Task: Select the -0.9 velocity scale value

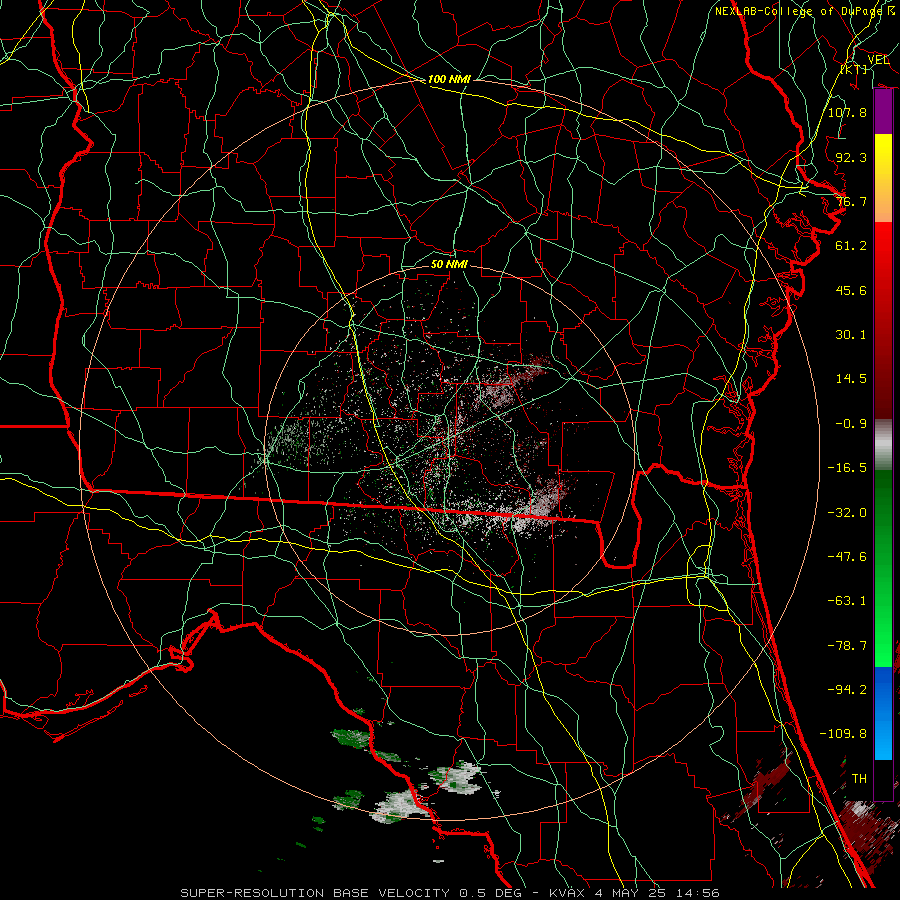Action: click(x=851, y=424)
